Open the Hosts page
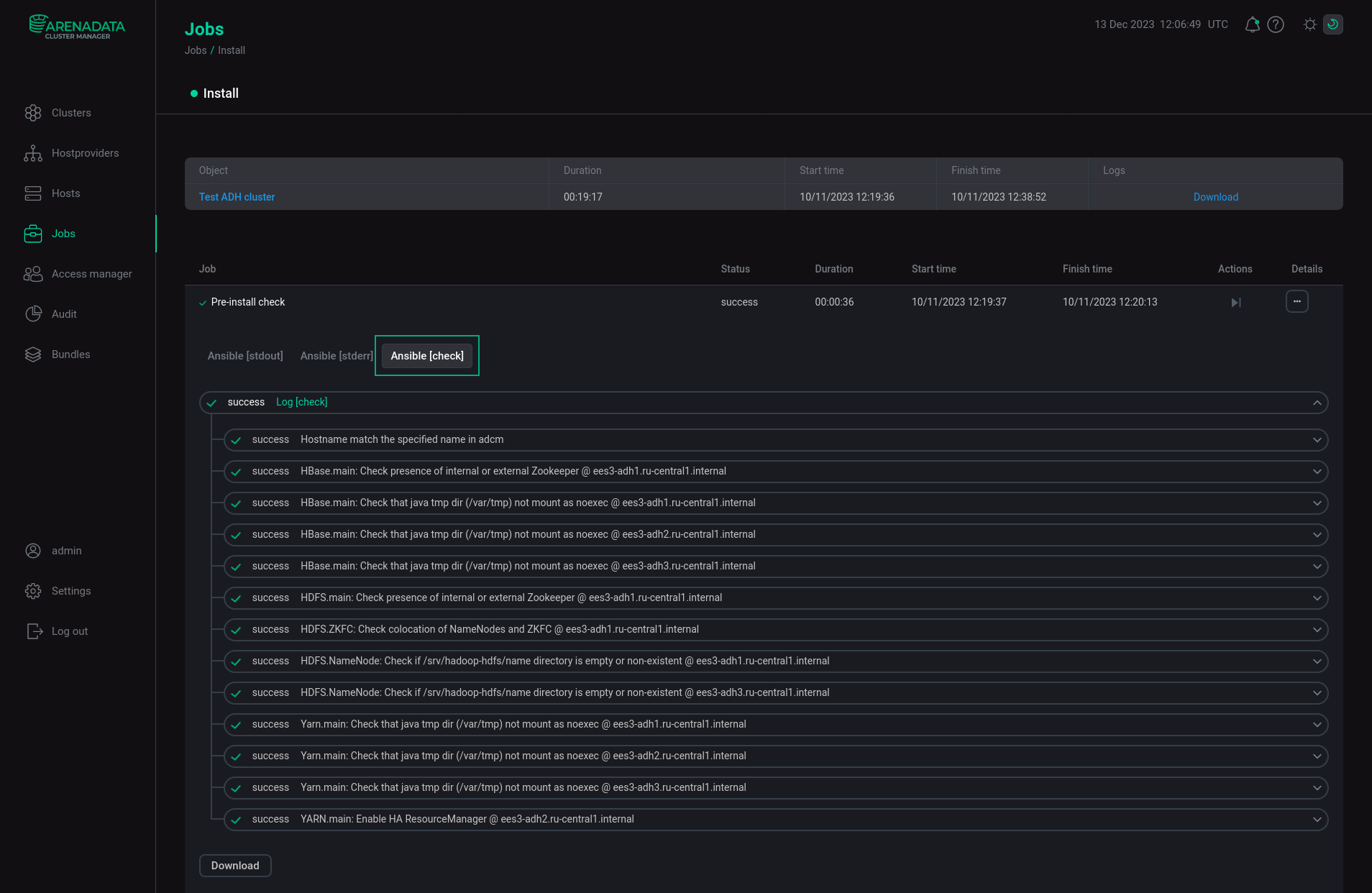The image size is (1372, 893). pyautogui.click(x=66, y=193)
